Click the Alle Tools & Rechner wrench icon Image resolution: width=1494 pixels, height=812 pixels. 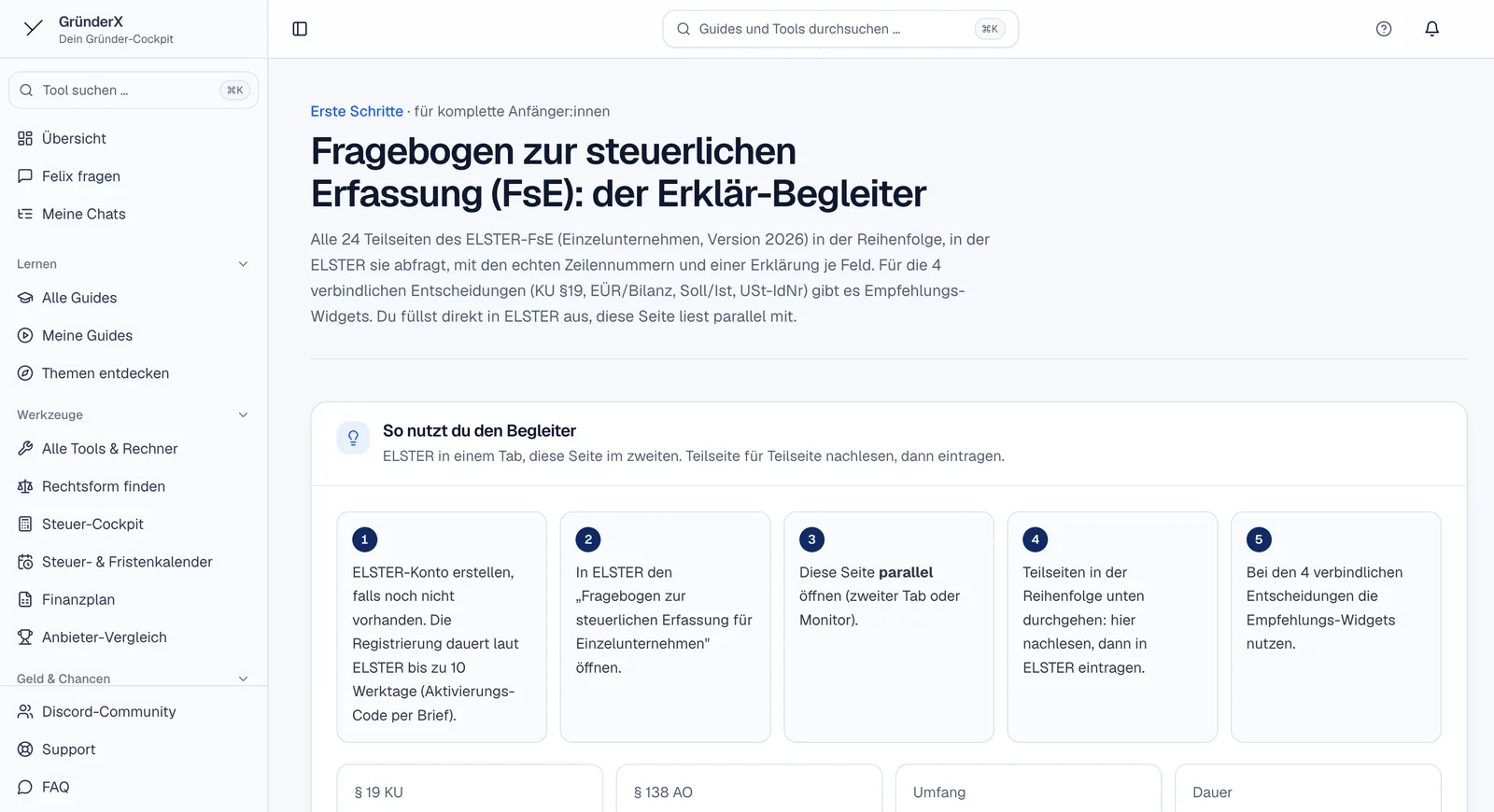point(25,449)
